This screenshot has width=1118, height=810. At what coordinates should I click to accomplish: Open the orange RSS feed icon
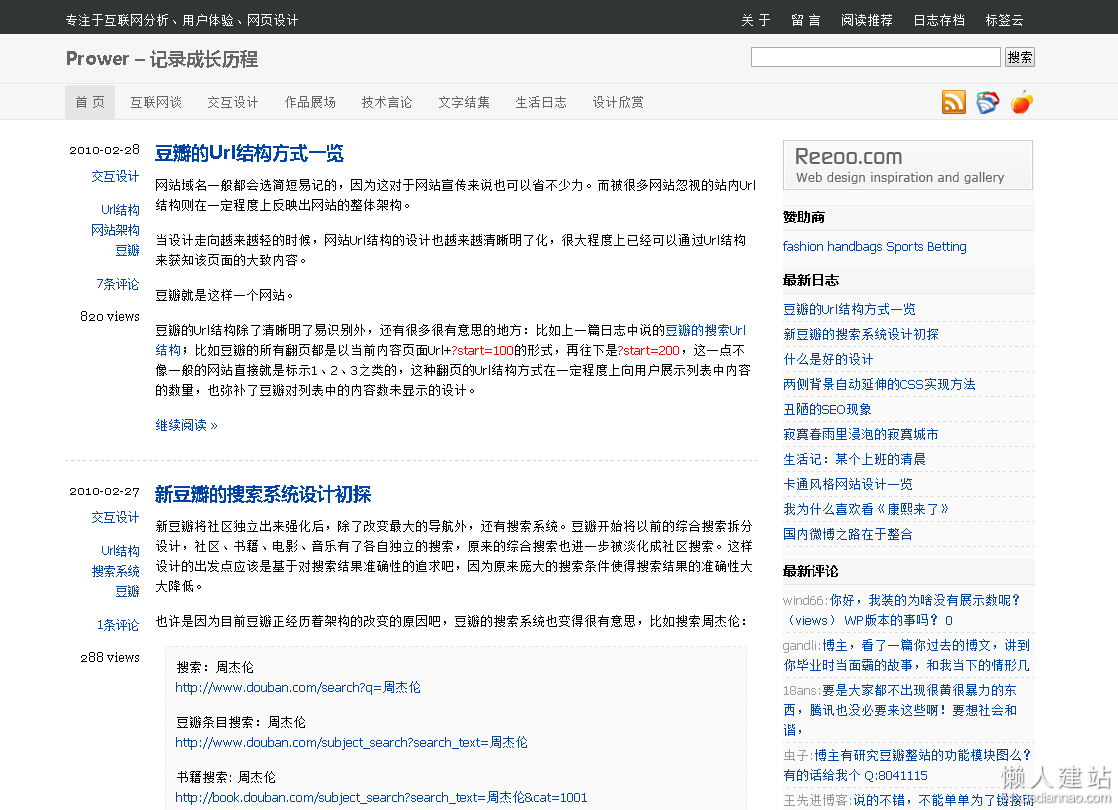(x=953, y=103)
